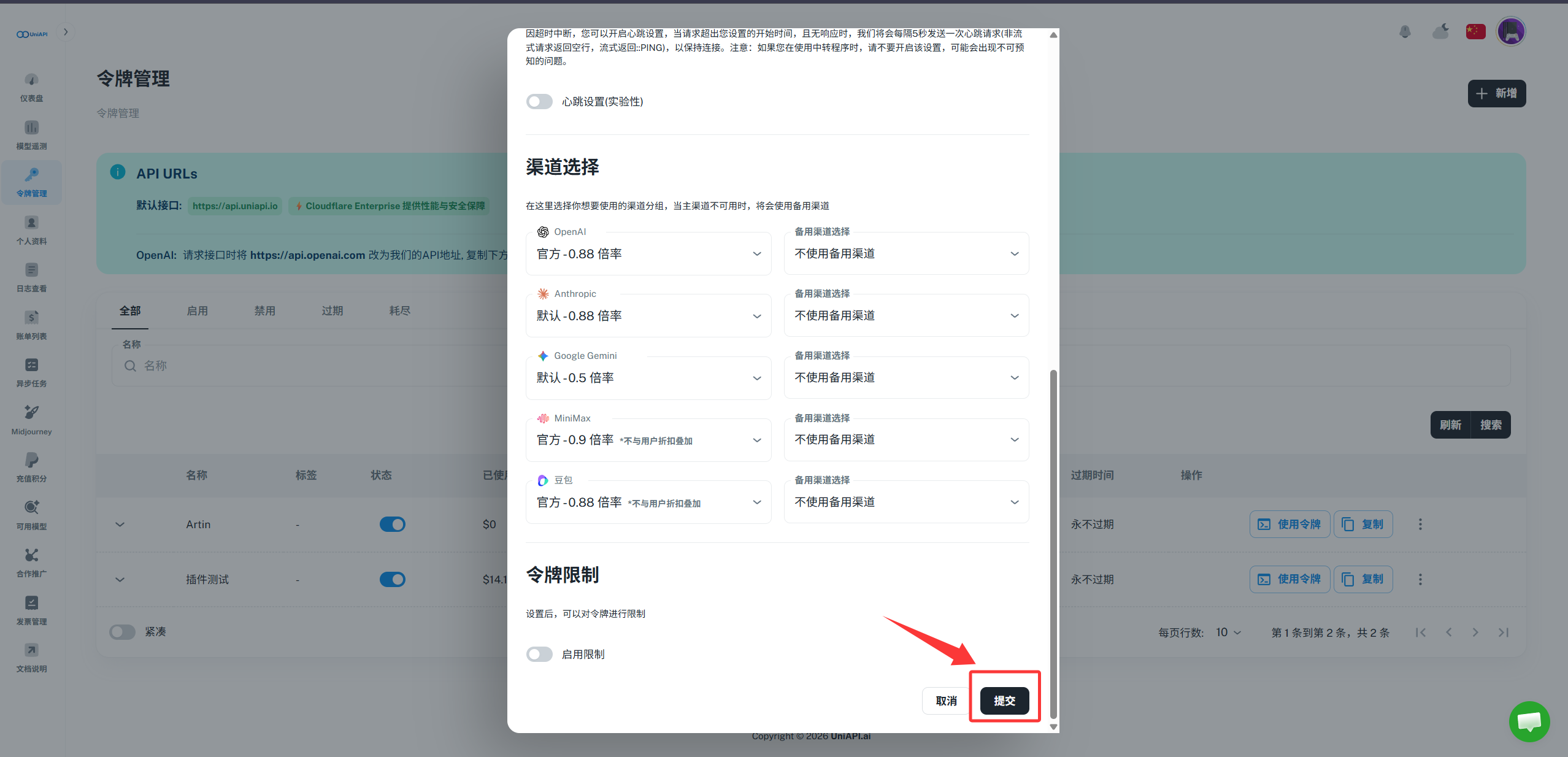1568x757 pixels.
Task: Go to the next page of table
Action: pos(1475,632)
